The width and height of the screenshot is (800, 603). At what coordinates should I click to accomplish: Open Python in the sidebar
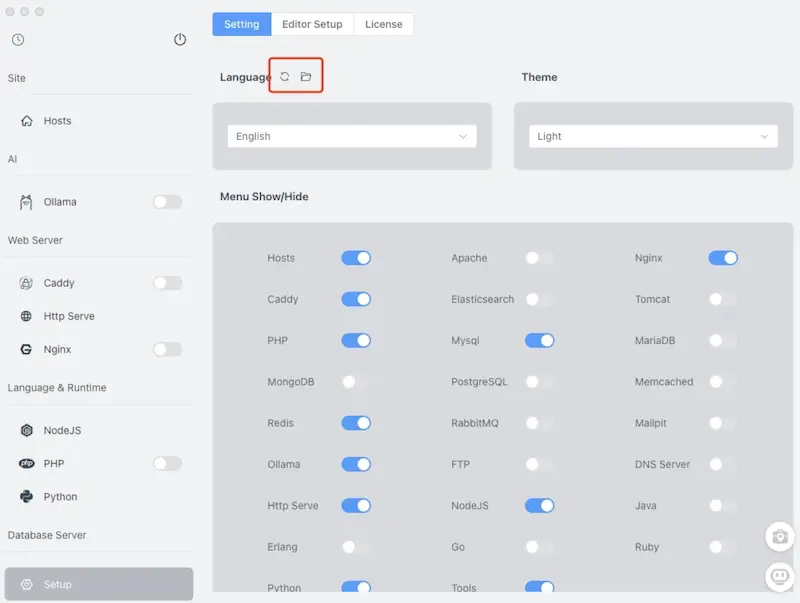coord(99,497)
